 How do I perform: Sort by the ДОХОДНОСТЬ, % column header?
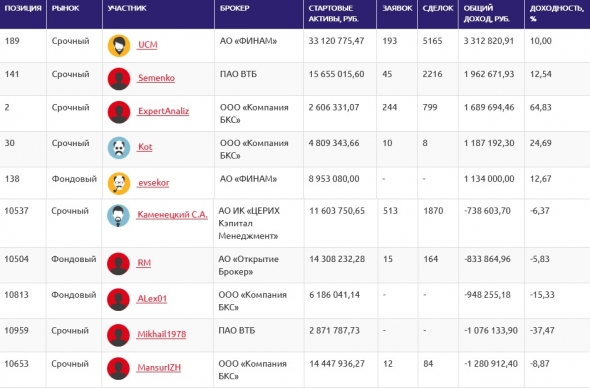tap(557, 13)
